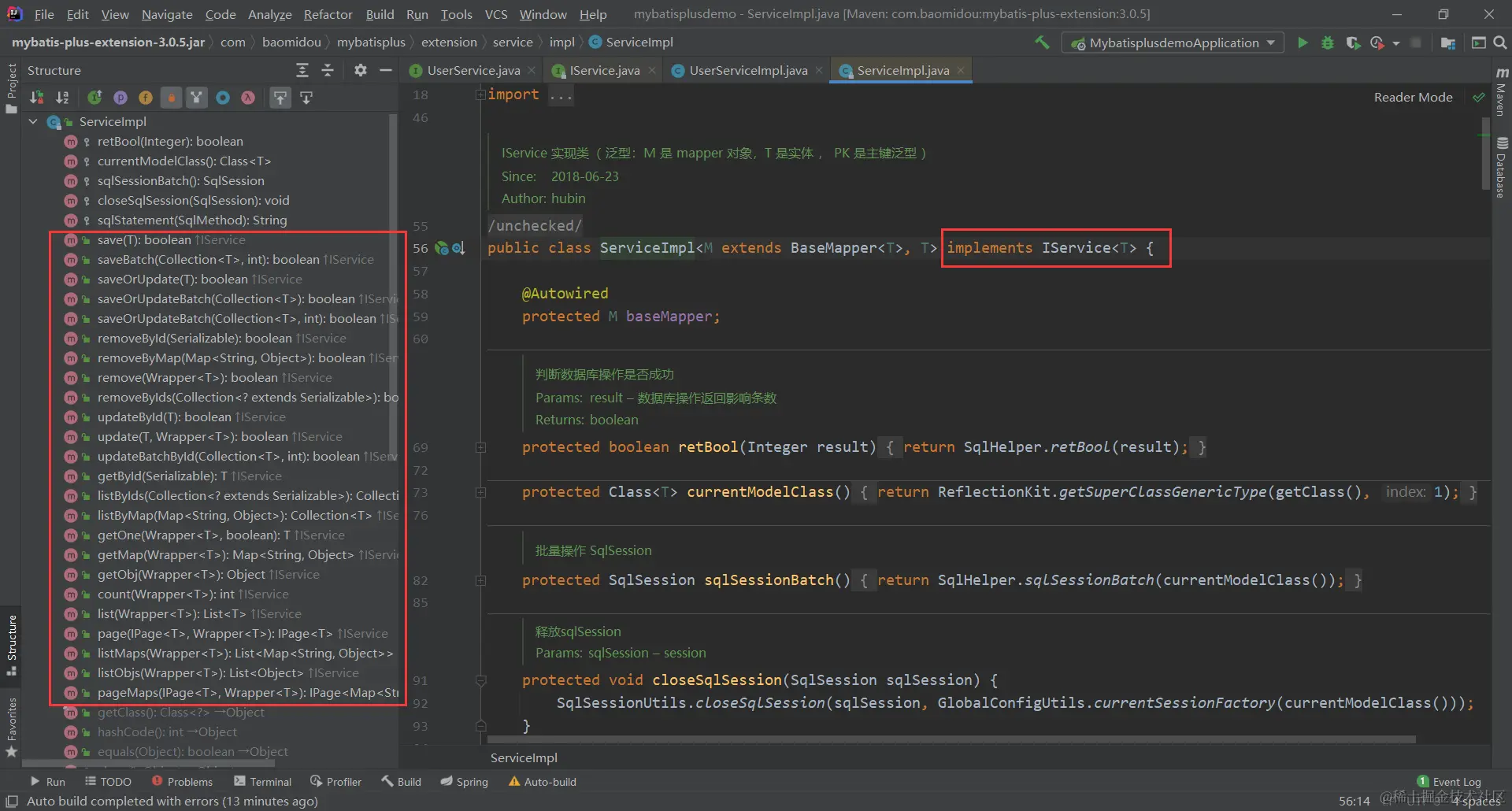Click the 56:14 caret position in status bar
Viewport: 1512px width, 811px height.
[1354, 802]
